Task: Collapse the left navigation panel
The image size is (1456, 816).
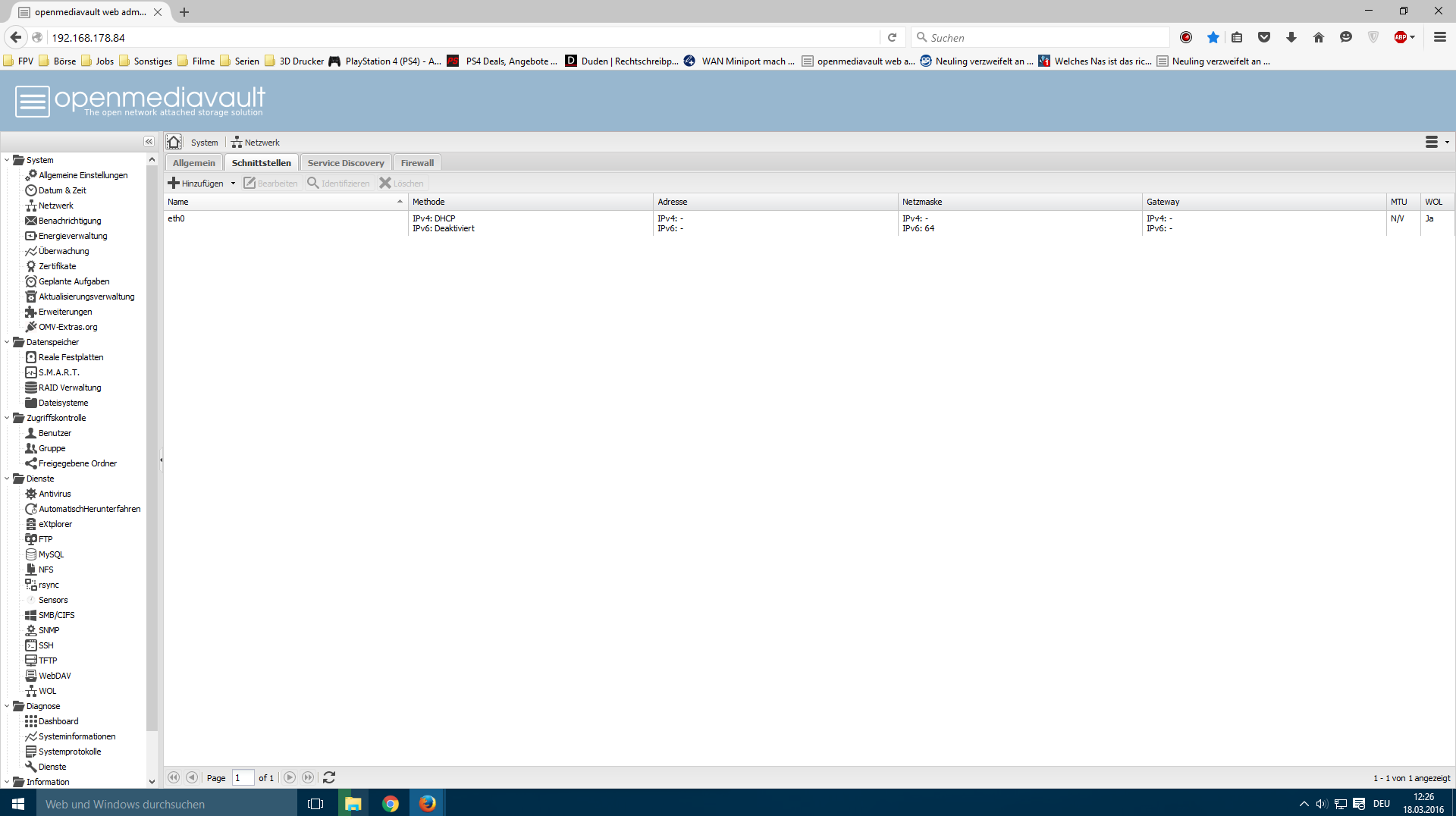Action: tap(149, 142)
